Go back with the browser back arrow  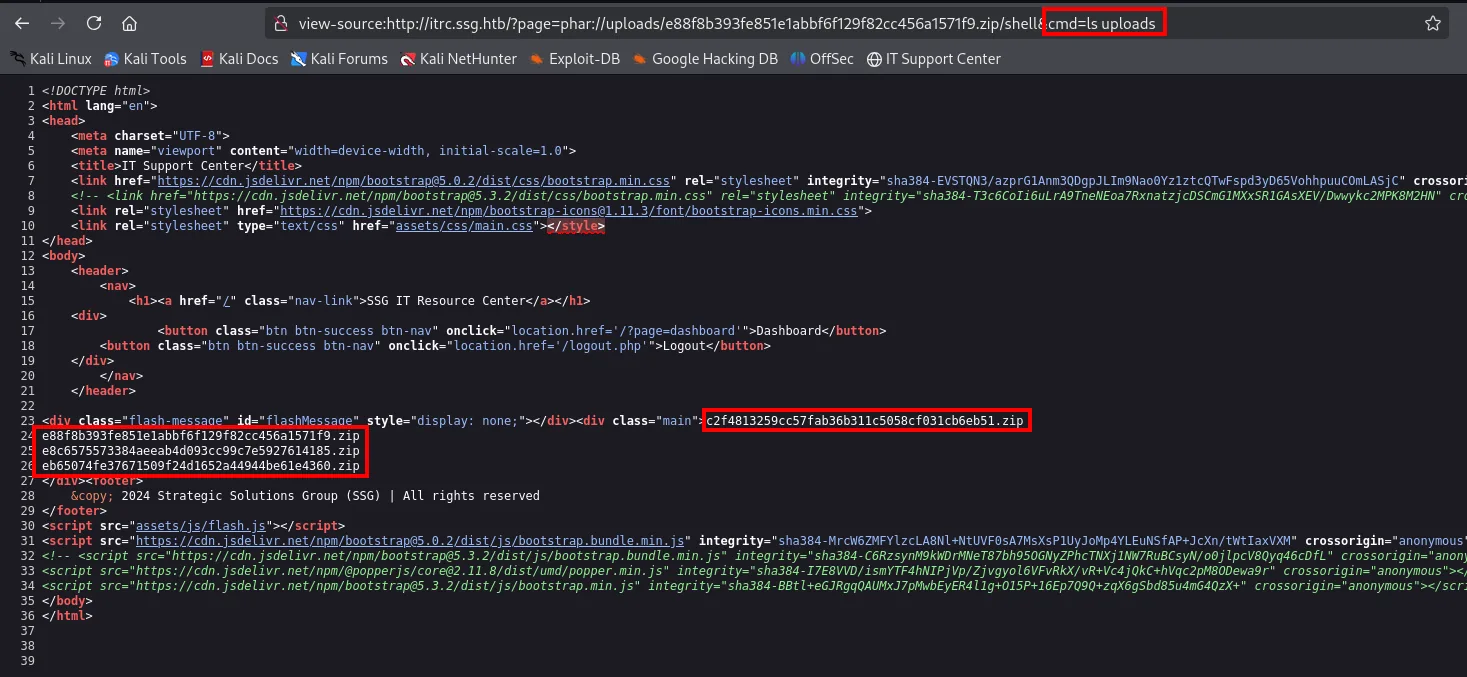click(22, 23)
